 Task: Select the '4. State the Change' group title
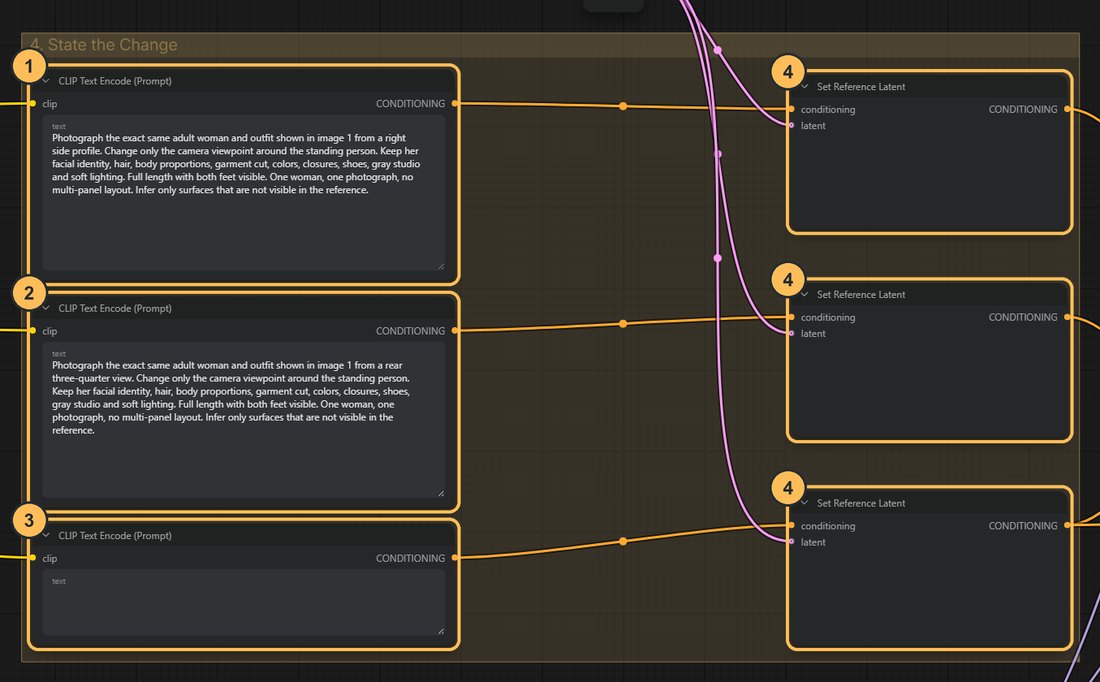tap(104, 45)
